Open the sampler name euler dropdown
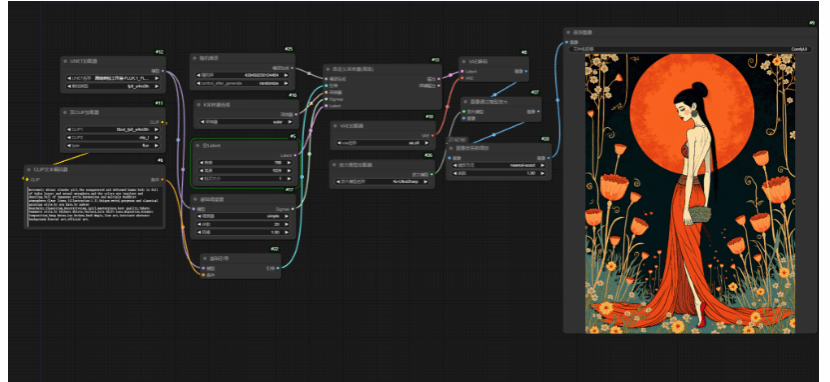This screenshot has height=382, width=830. click(244, 122)
